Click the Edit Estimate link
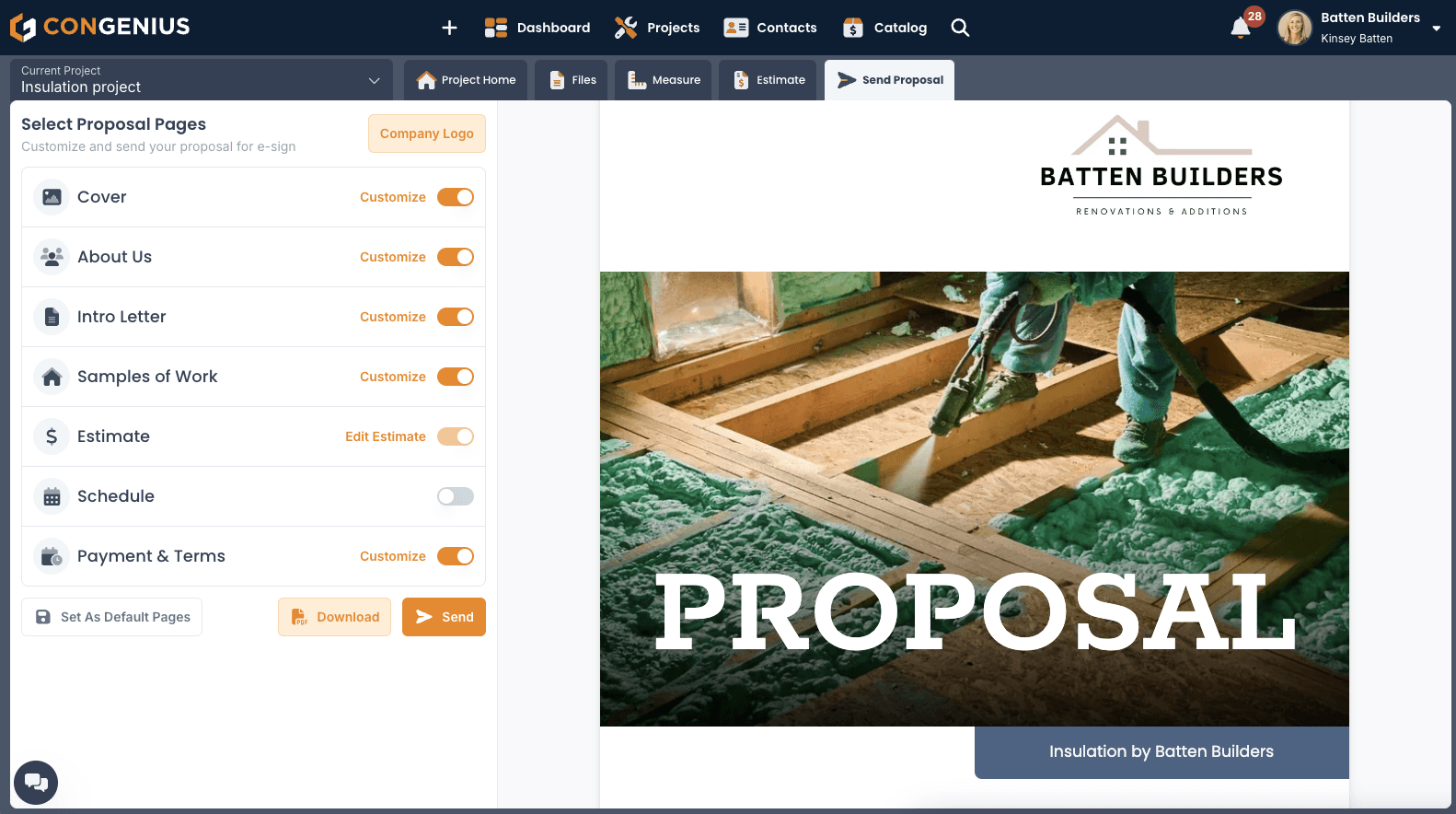 [386, 436]
